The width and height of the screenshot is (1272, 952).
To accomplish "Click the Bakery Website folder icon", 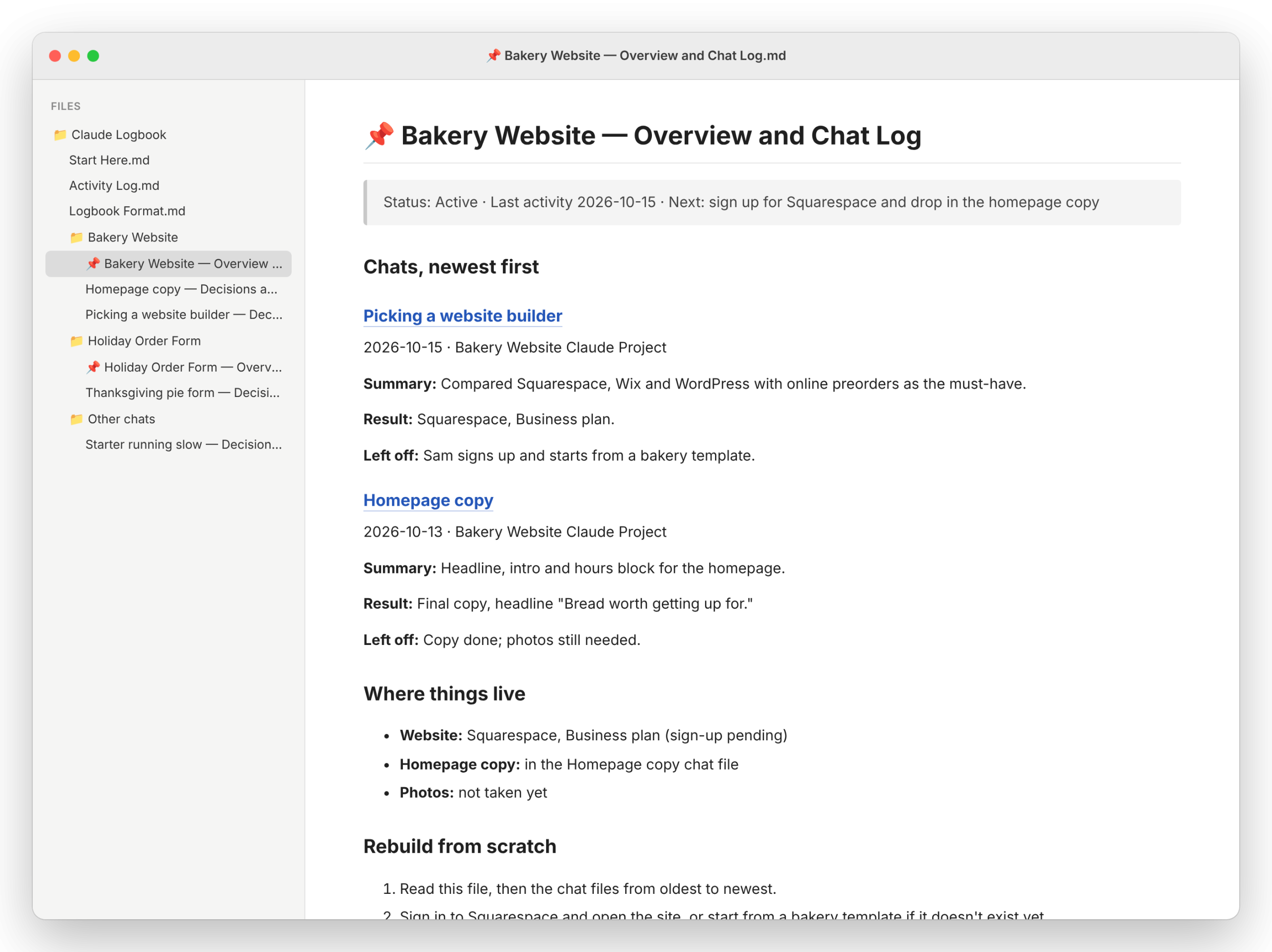I will 76,238.
